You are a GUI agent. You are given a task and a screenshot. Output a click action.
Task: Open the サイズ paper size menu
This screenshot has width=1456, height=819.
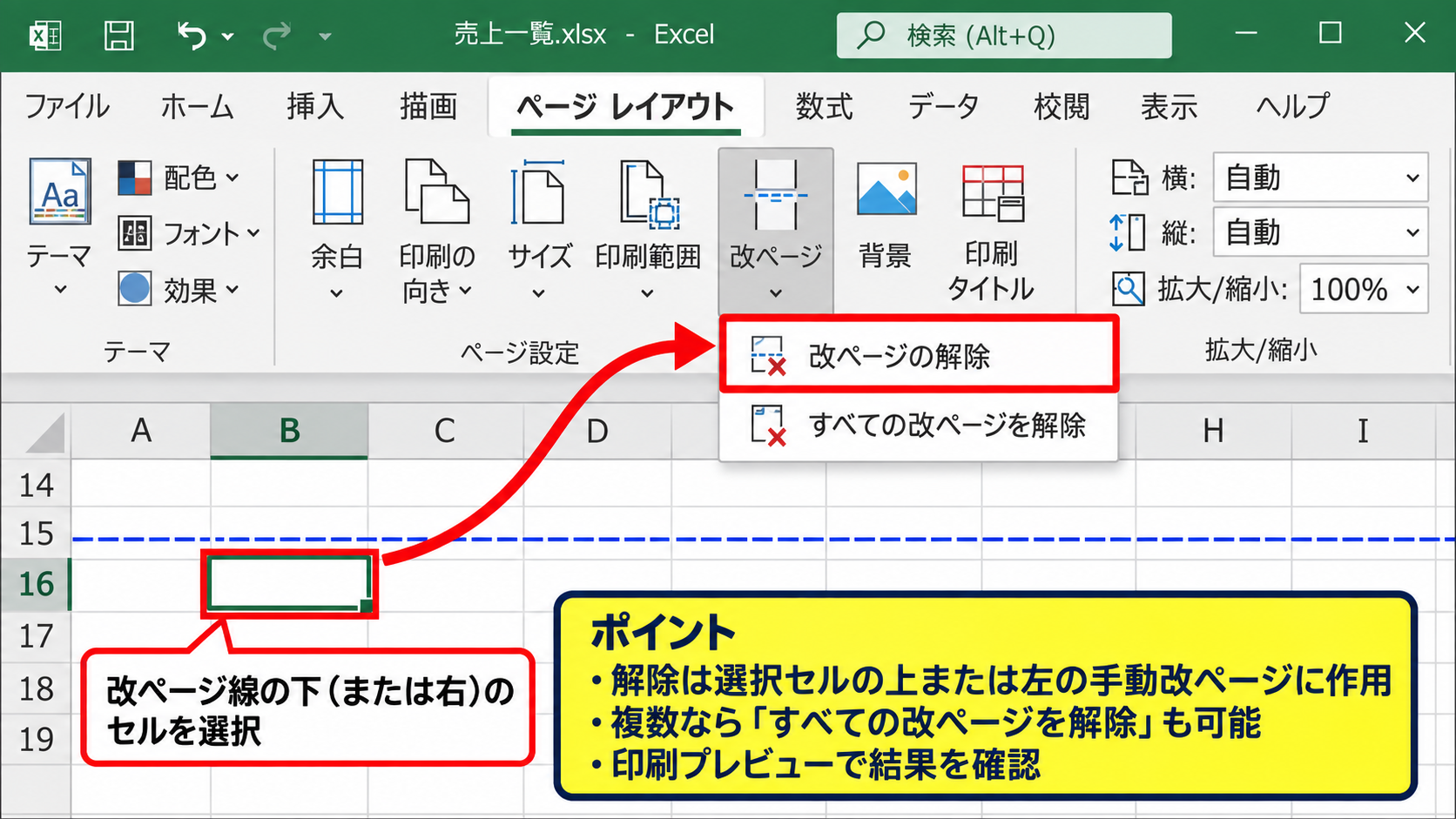(539, 230)
